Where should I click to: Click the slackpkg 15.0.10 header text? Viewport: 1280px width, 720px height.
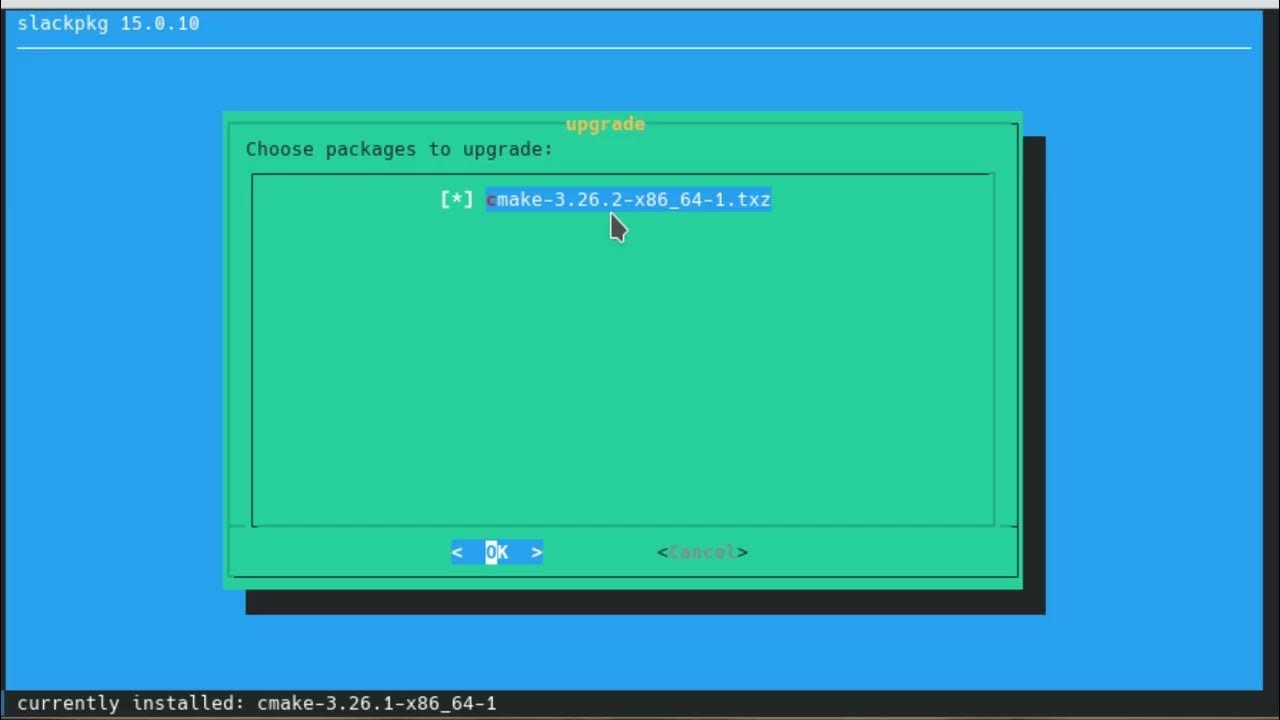pyautogui.click(x=108, y=23)
